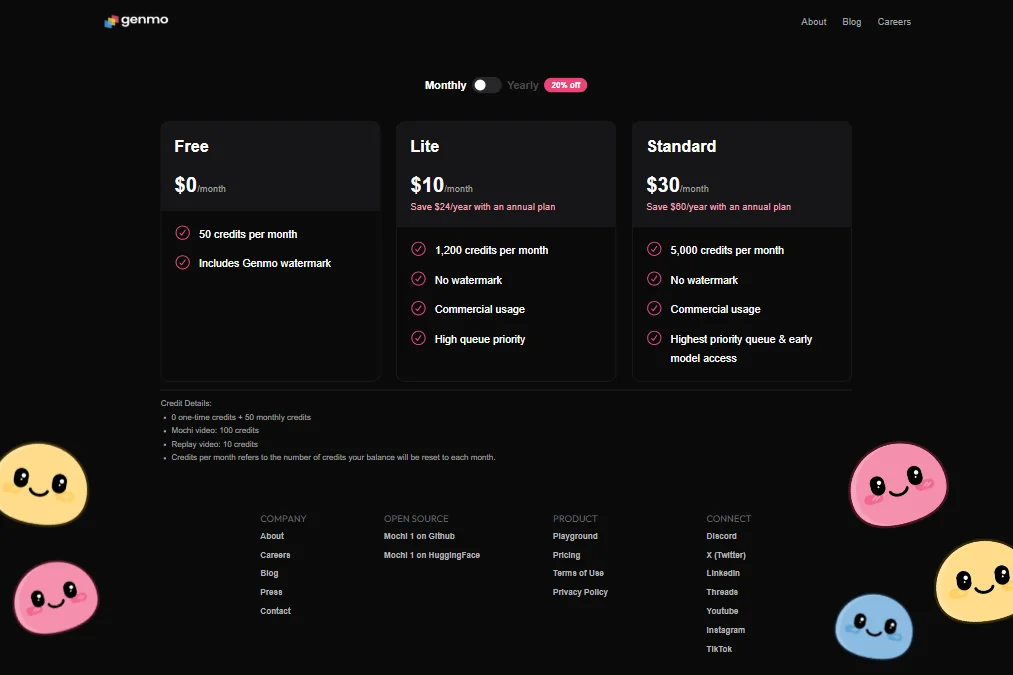
Task: Open the footer Press link
Action: (271, 592)
